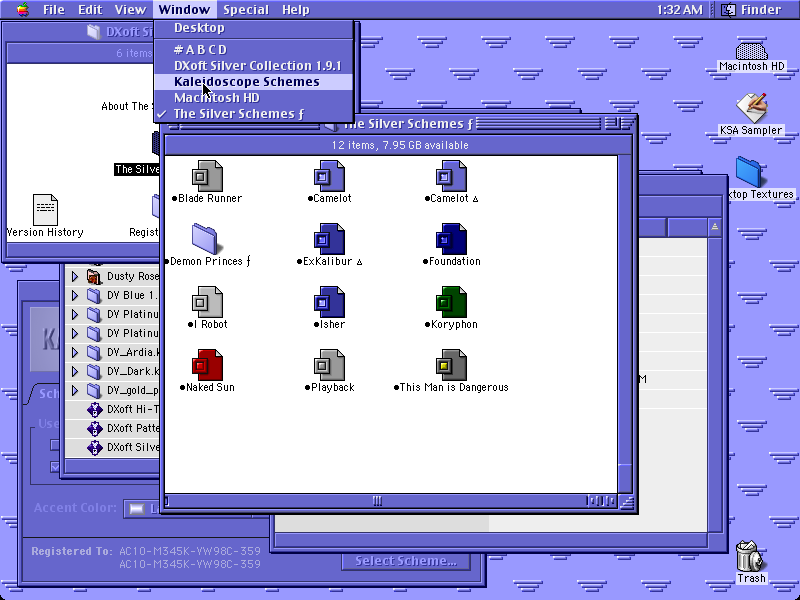800x600 pixels.
Task: Open the Help menu
Action: click(x=295, y=9)
